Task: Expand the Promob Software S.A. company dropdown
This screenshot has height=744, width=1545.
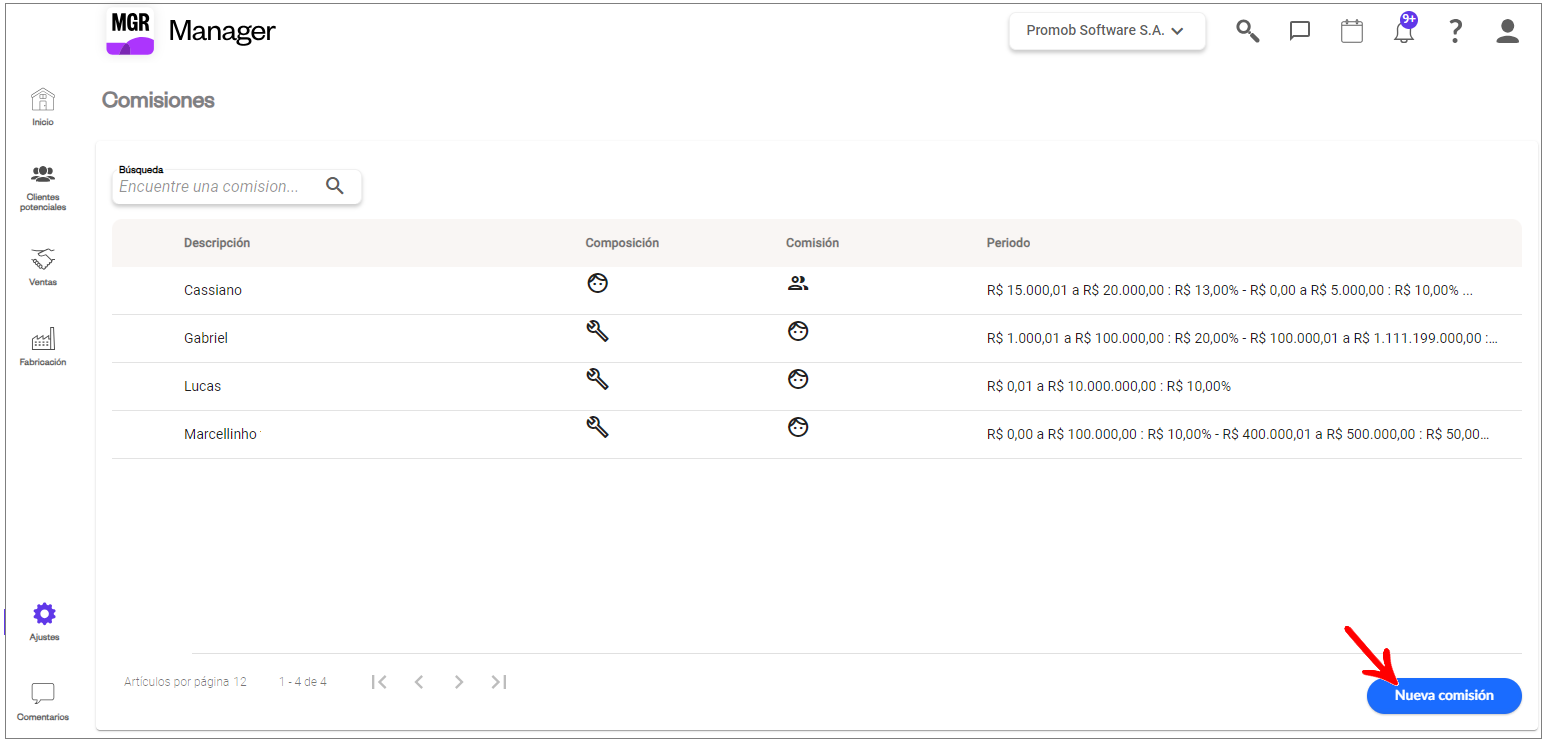Action: coord(1107,31)
